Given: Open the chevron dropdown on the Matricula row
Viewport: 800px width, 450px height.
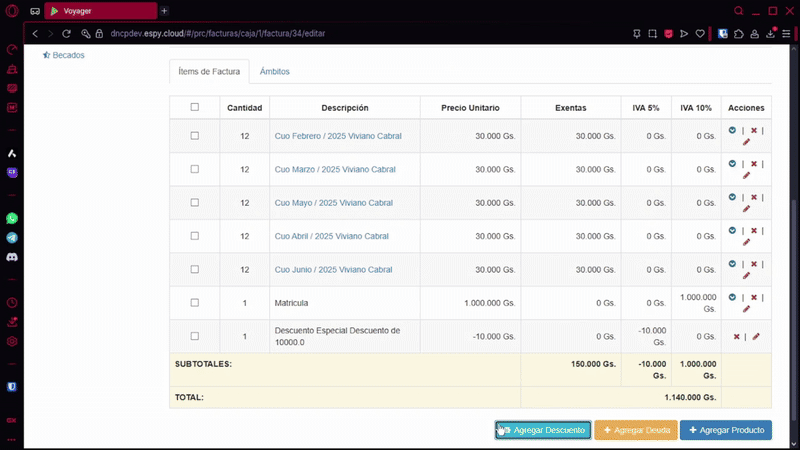Looking at the screenshot, I should click(x=732, y=297).
